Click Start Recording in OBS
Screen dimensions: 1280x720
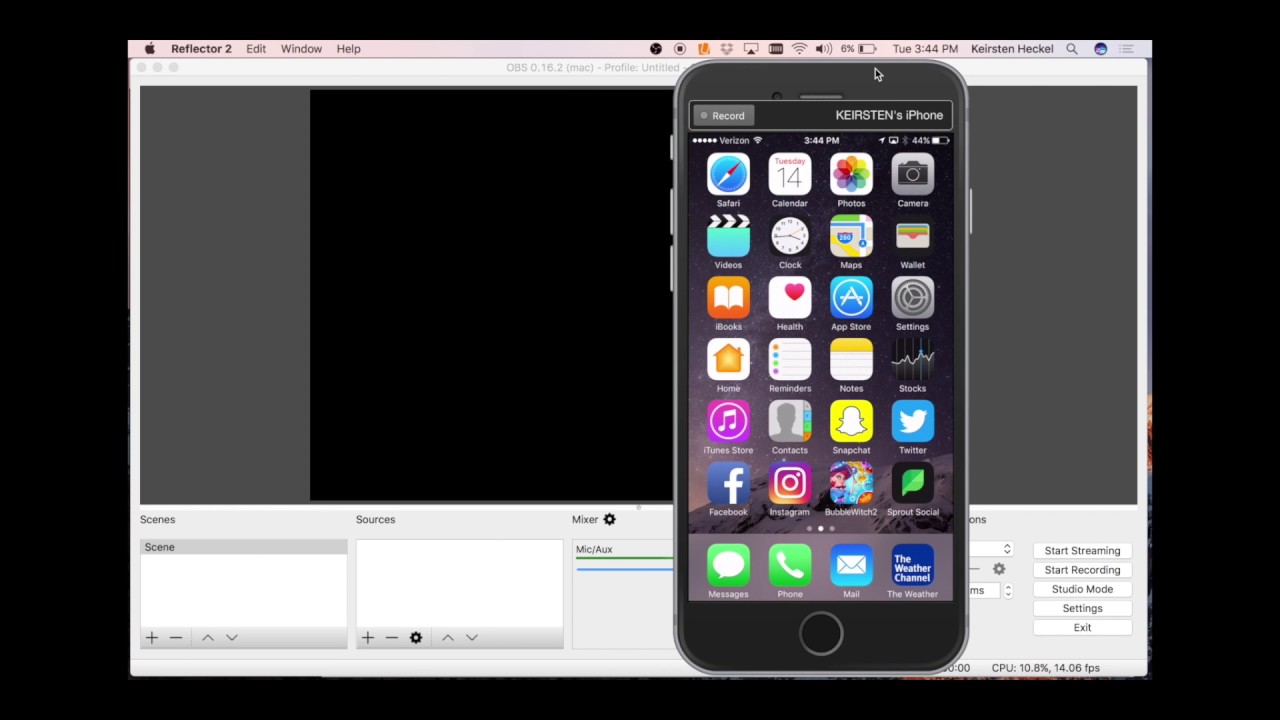click(1082, 570)
